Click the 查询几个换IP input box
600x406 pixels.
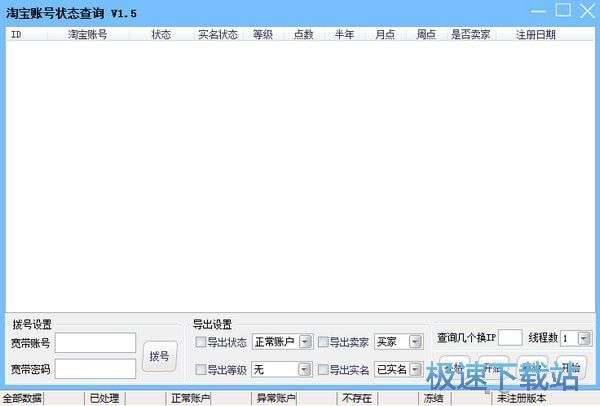510,339
